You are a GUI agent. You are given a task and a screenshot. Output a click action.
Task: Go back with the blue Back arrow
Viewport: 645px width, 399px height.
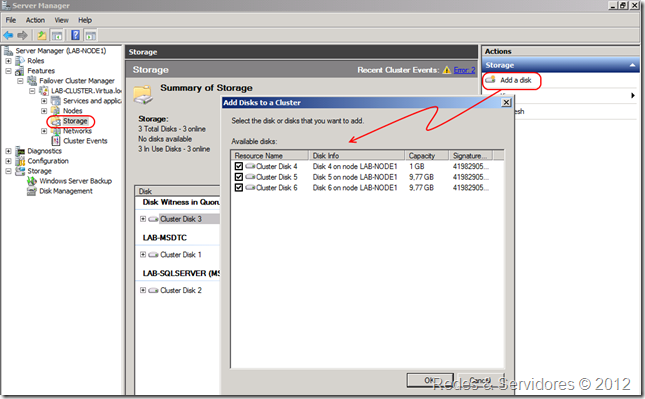point(8,35)
